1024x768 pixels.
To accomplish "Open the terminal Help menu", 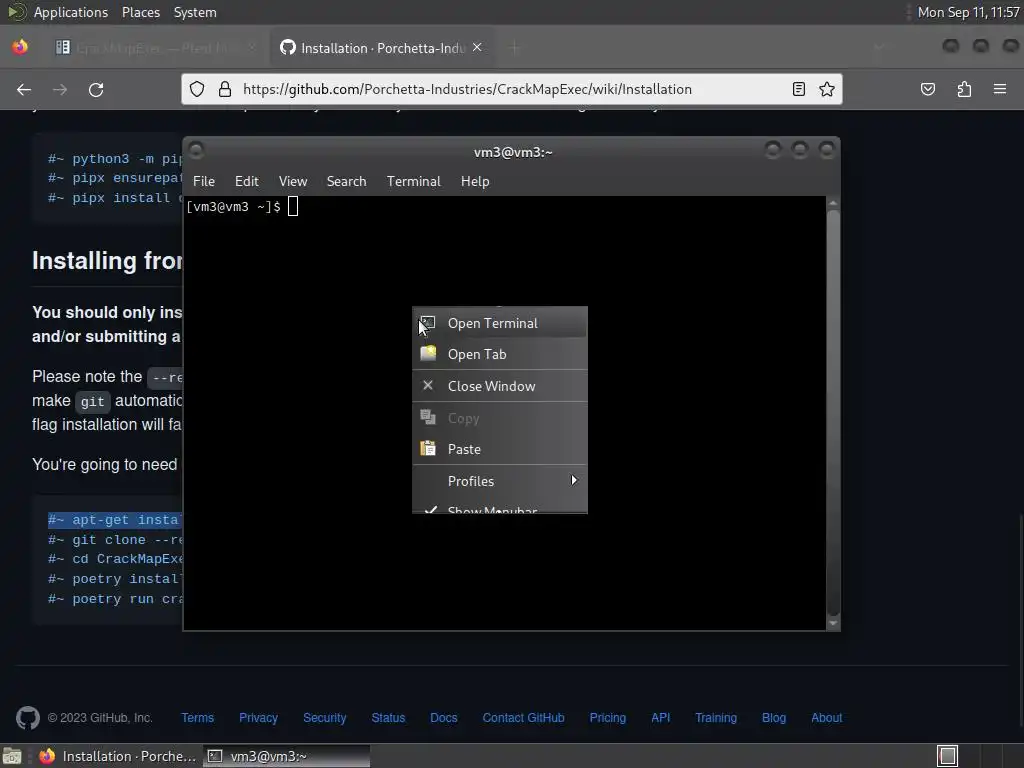I will pos(475,182).
